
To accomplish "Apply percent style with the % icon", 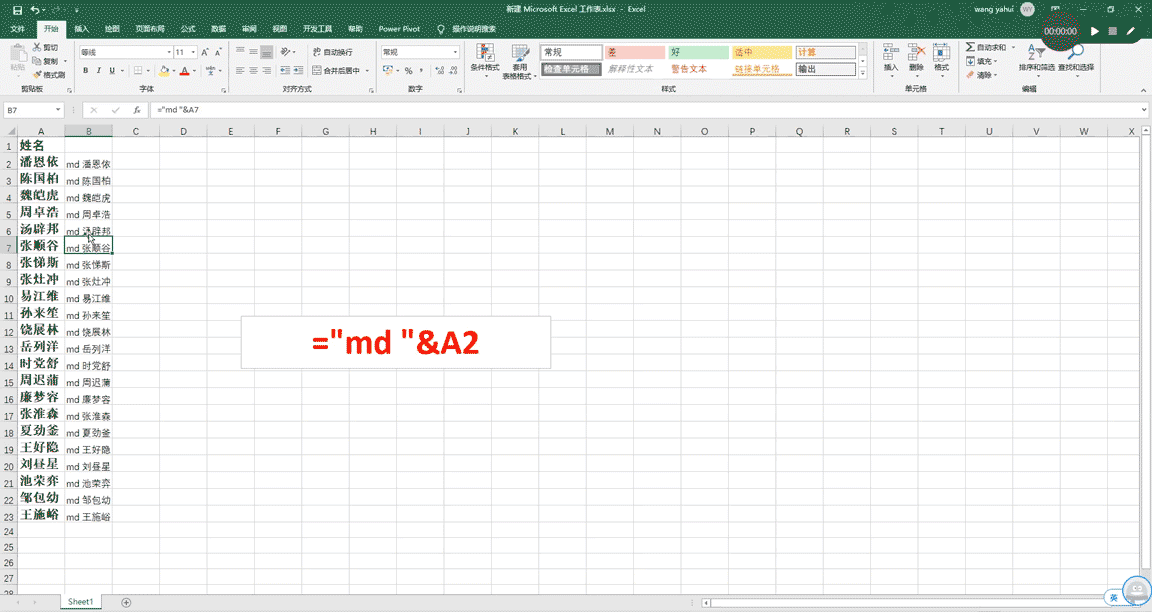I will tap(408, 71).
